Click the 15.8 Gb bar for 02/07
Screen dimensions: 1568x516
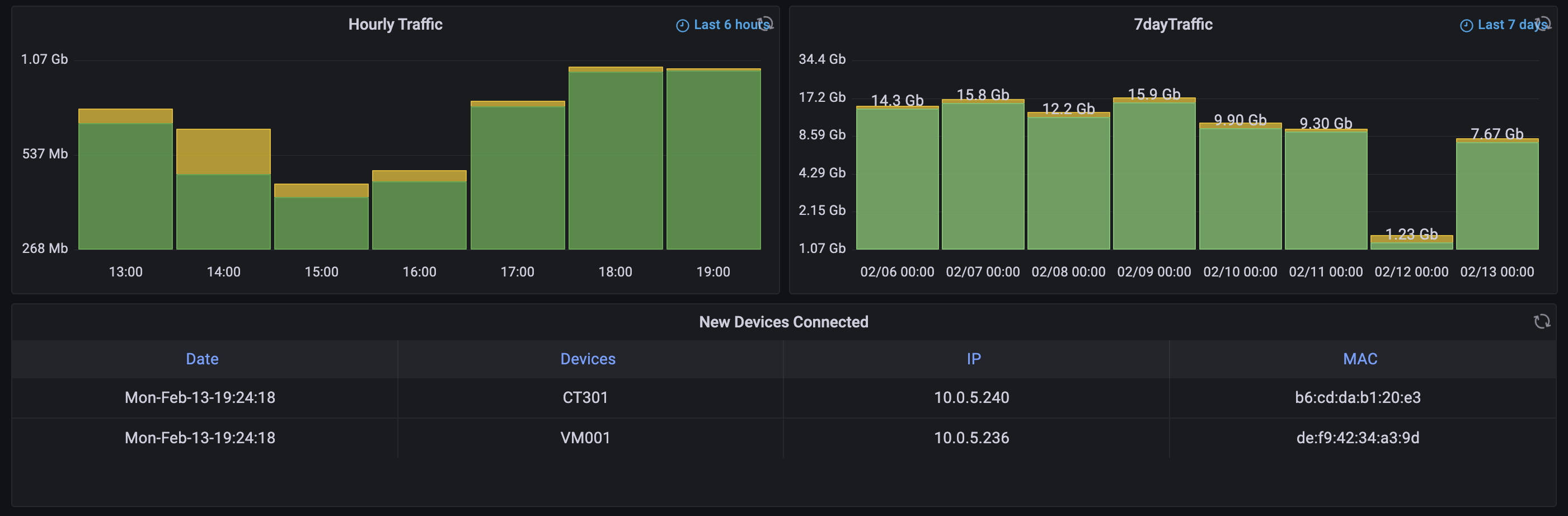[983, 175]
